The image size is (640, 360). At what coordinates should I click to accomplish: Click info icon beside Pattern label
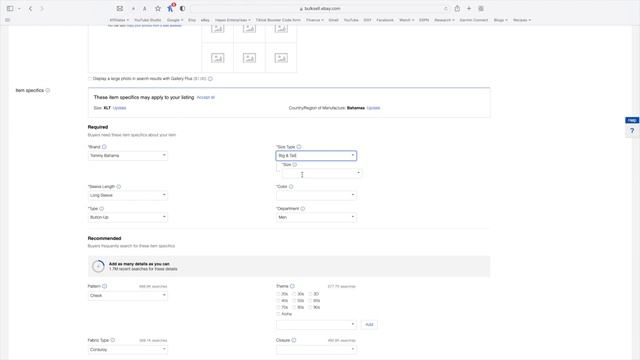pos(104,286)
